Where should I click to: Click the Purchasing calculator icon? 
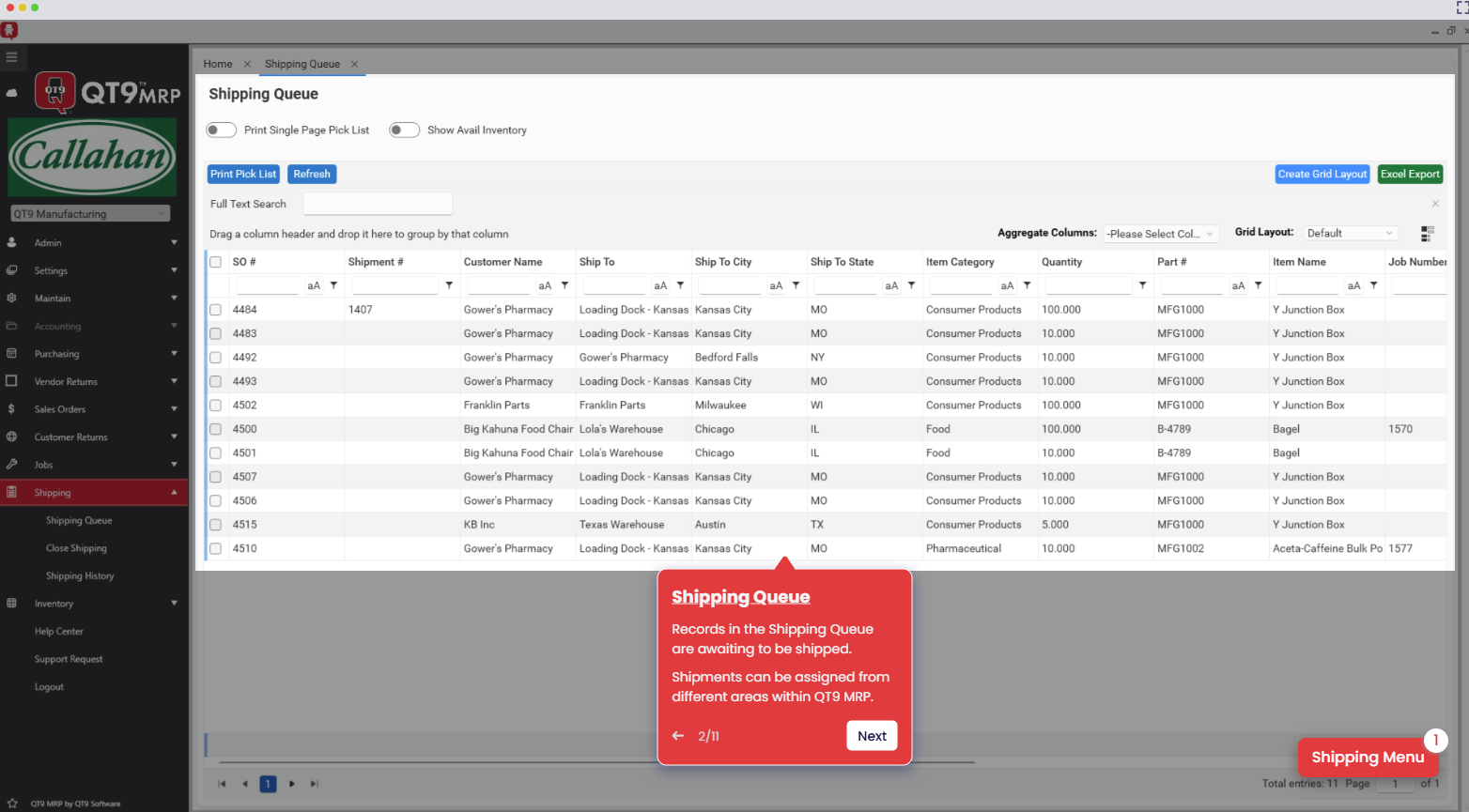11,354
